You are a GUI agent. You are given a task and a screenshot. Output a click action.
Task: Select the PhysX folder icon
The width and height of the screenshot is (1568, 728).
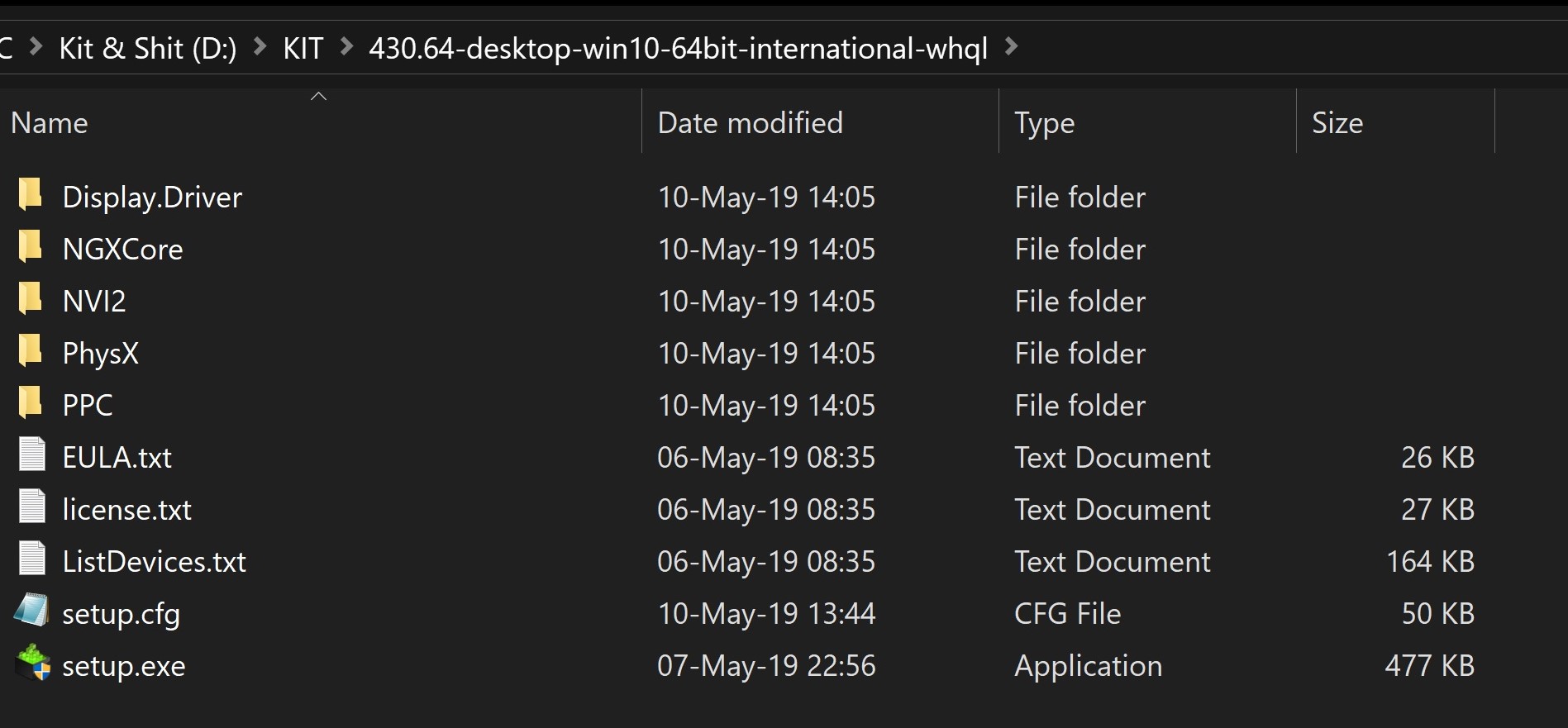[31, 351]
